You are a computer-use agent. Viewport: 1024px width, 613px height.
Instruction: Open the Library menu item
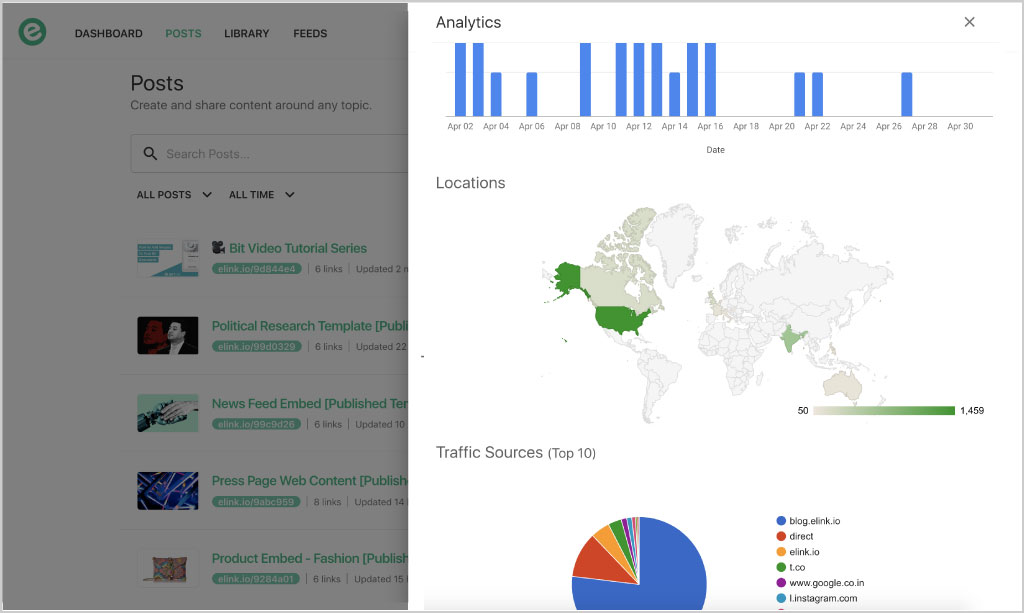(246, 33)
